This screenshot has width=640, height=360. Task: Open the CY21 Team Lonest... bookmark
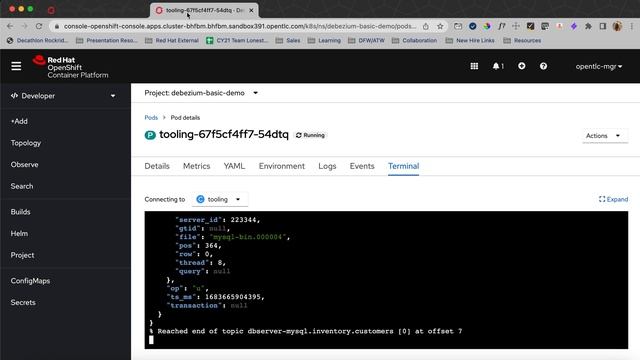tap(237, 40)
